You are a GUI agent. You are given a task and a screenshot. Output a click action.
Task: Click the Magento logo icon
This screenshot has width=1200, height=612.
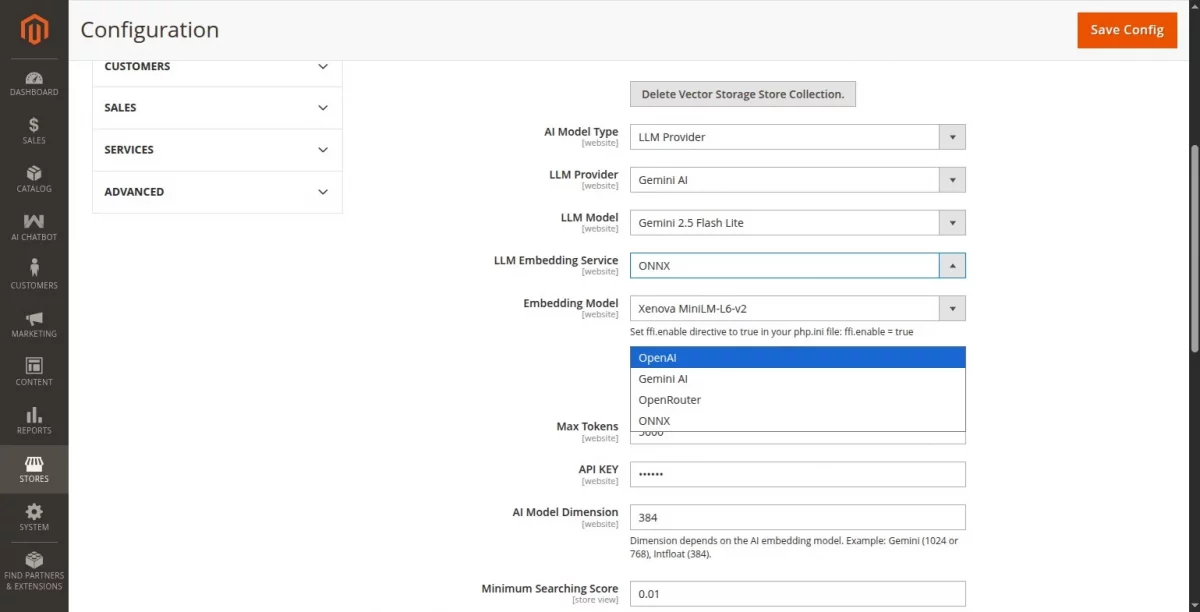(x=34, y=31)
